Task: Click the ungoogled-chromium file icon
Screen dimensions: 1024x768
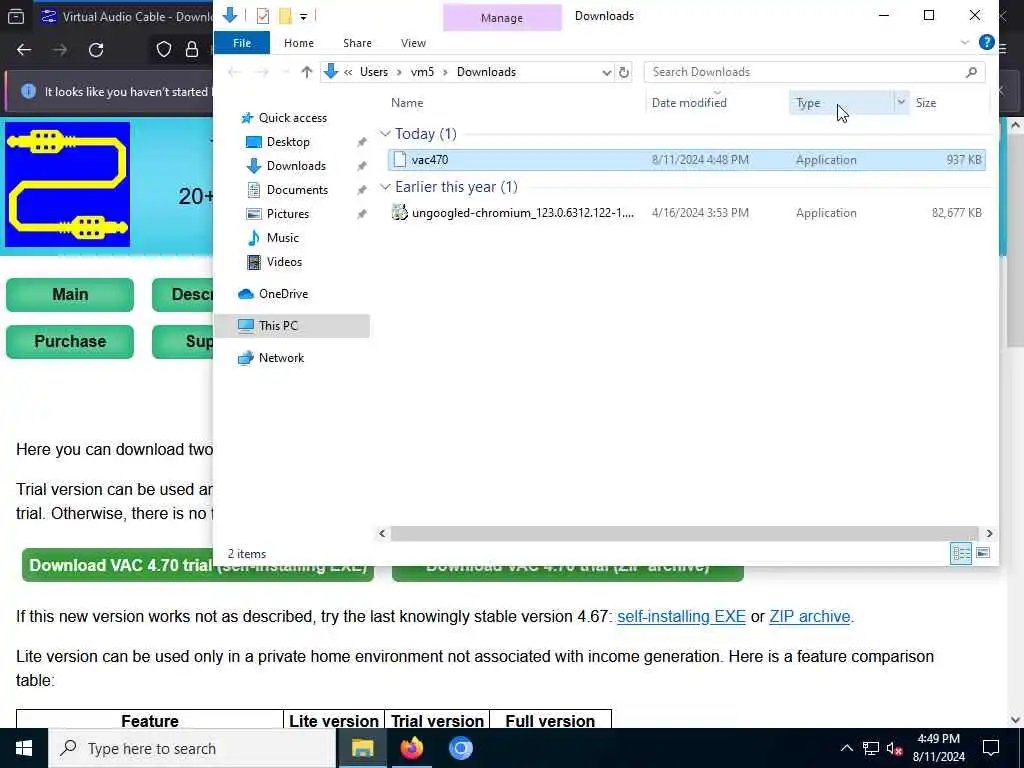Action: coord(400,212)
